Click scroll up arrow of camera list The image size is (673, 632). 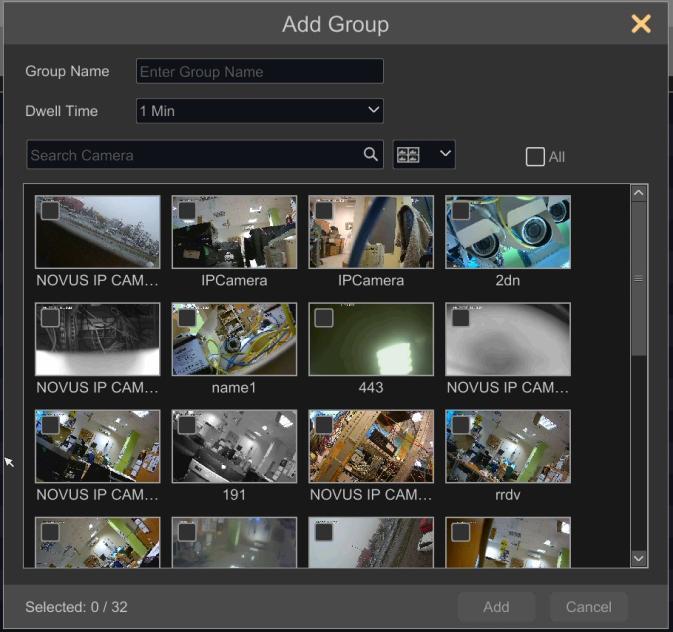639,193
